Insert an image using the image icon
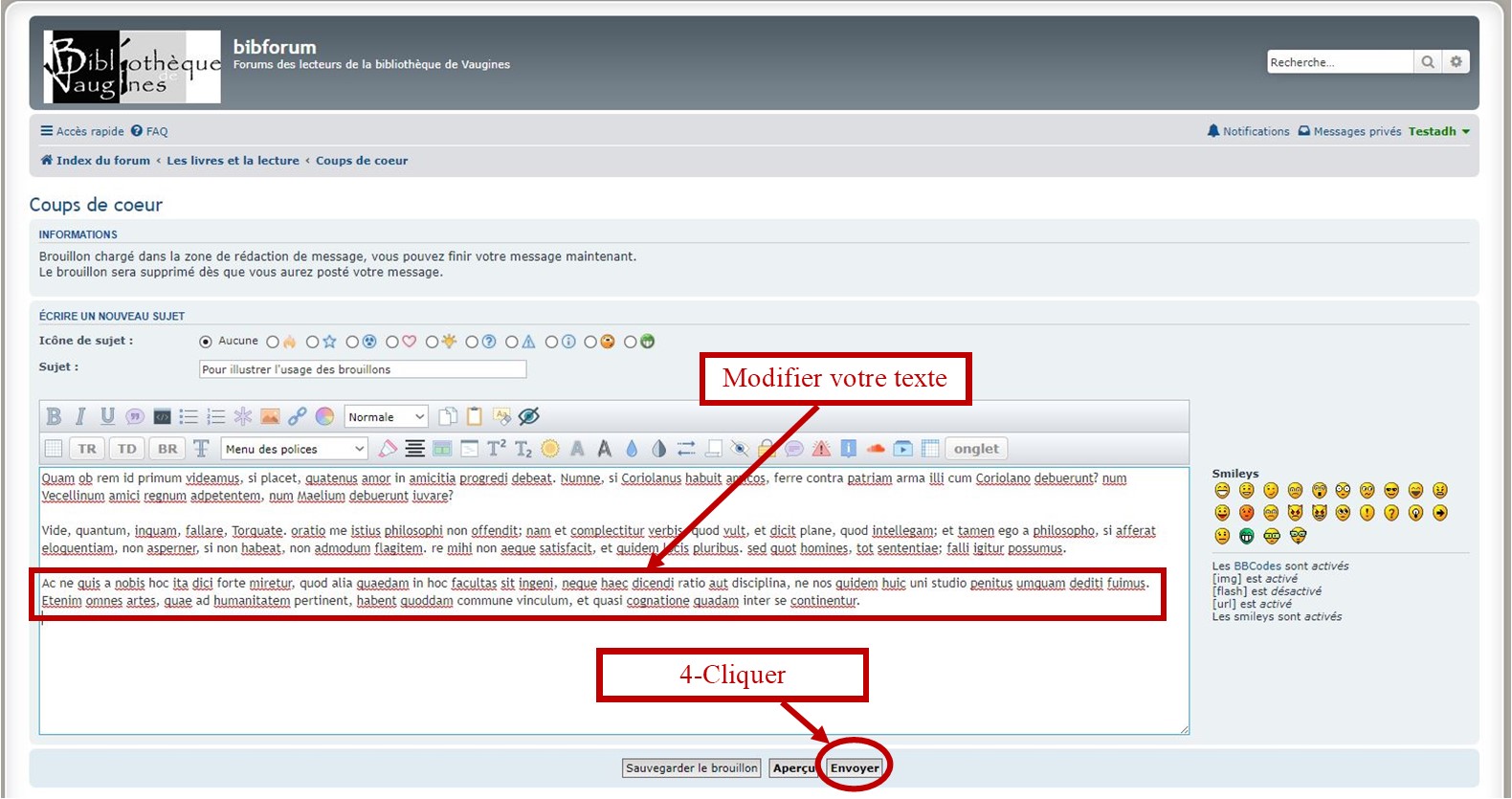 click(270, 416)
